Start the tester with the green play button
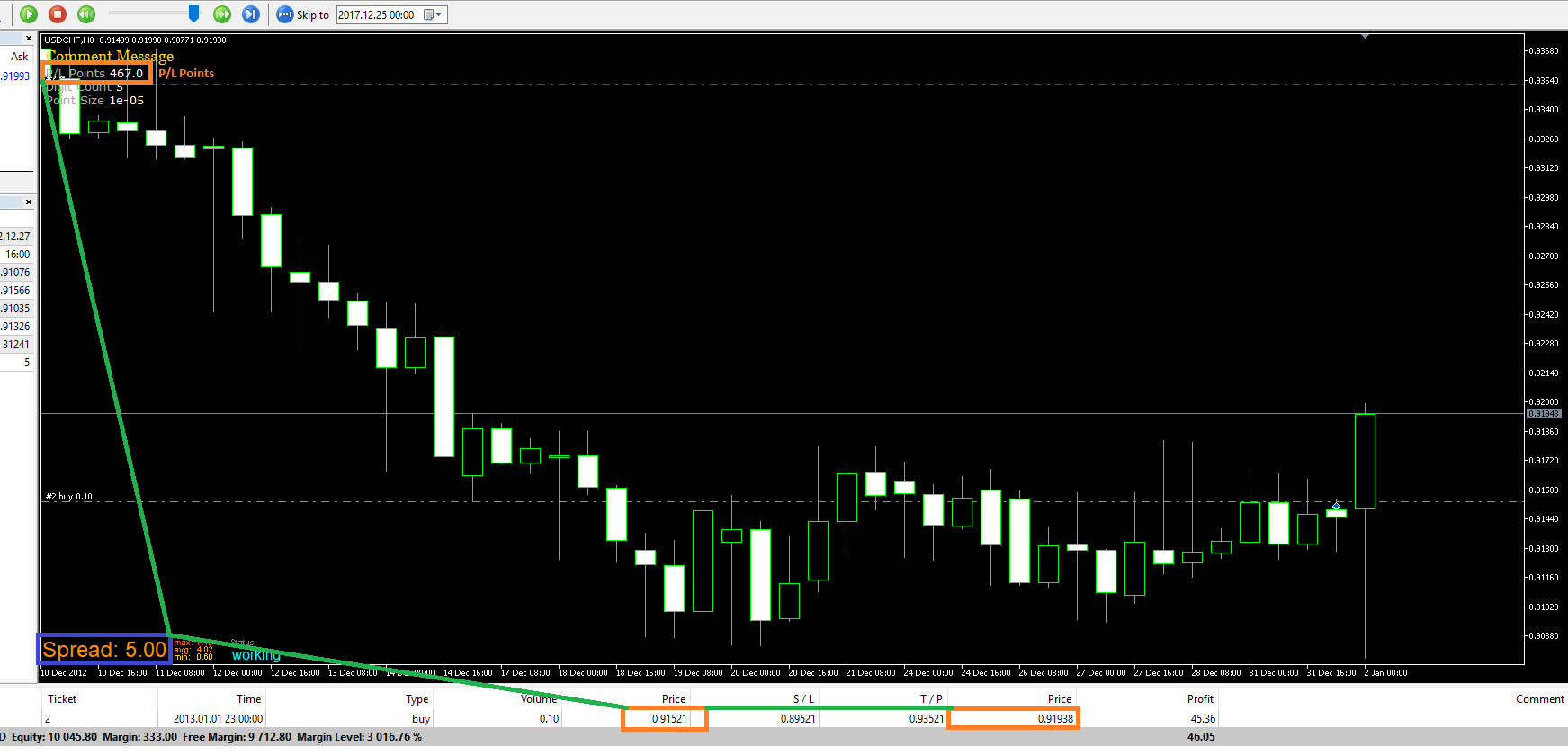This screenshot has width=1568, height=755. (x=29, y=14)
